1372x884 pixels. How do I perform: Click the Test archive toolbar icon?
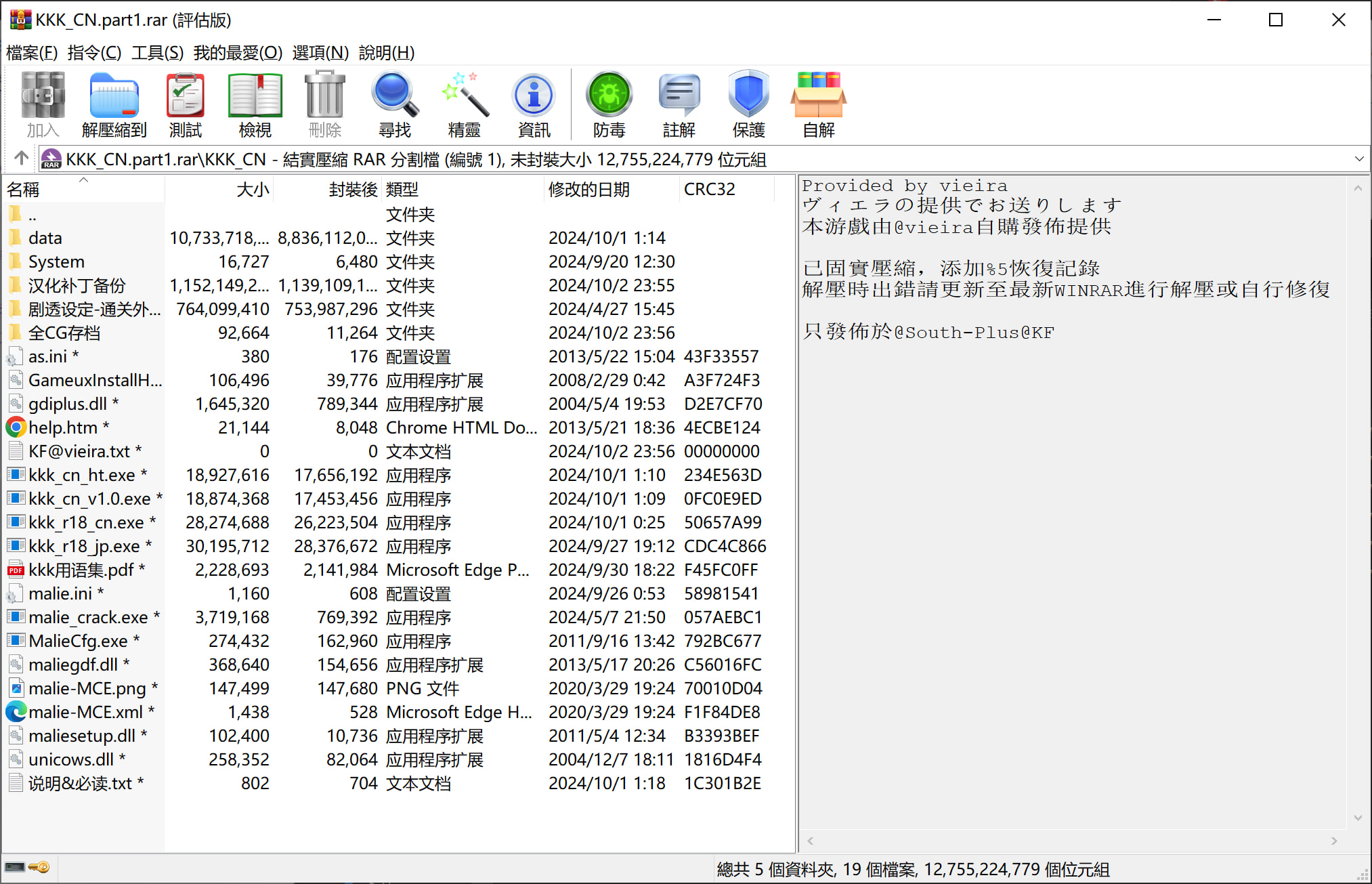[x=185, y=104]
